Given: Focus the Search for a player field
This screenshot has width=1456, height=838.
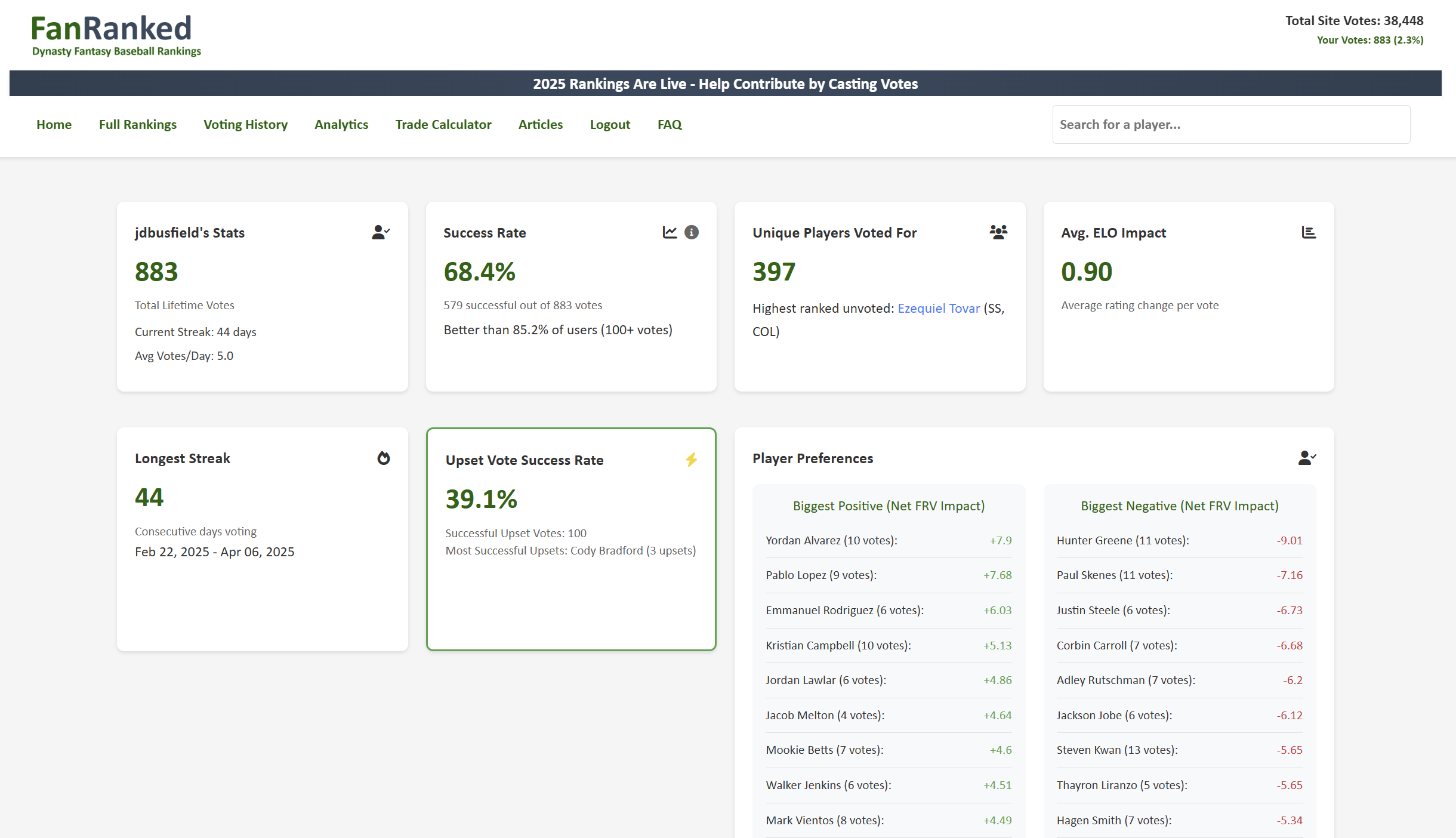Looking at the screenshot, I should tap(1231, 124).
